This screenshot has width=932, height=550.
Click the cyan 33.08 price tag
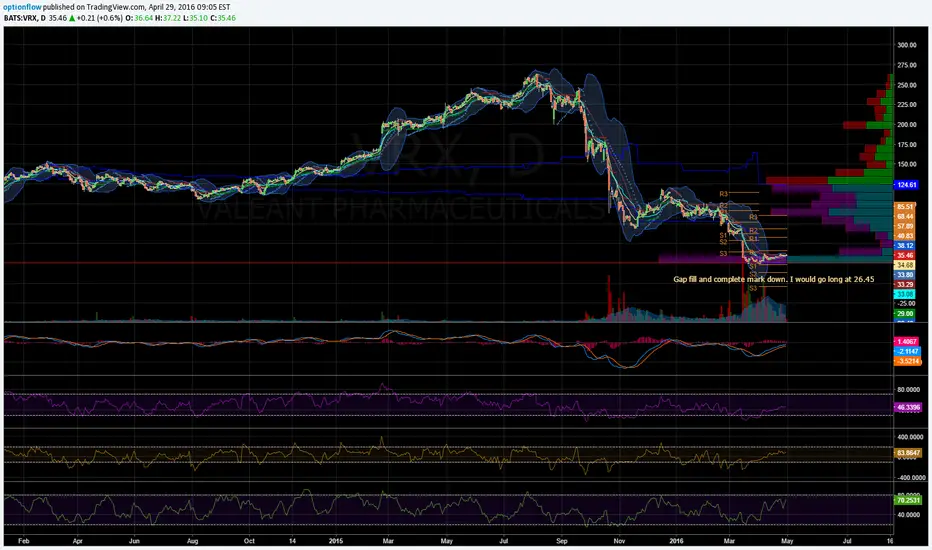coord(905,294)
